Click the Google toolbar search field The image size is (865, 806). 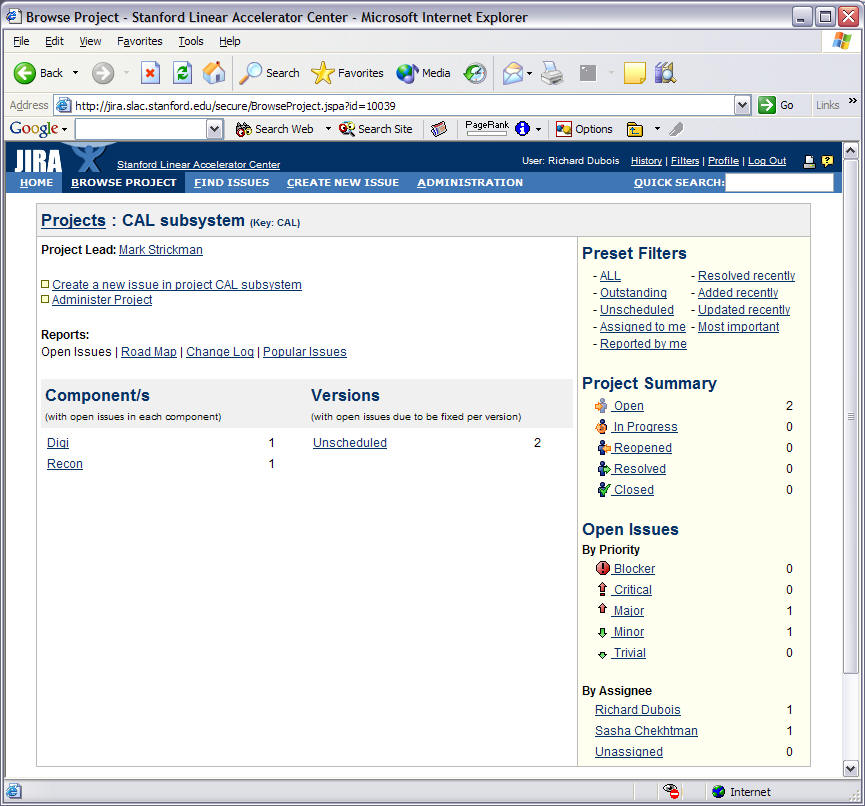click(141, 129)
